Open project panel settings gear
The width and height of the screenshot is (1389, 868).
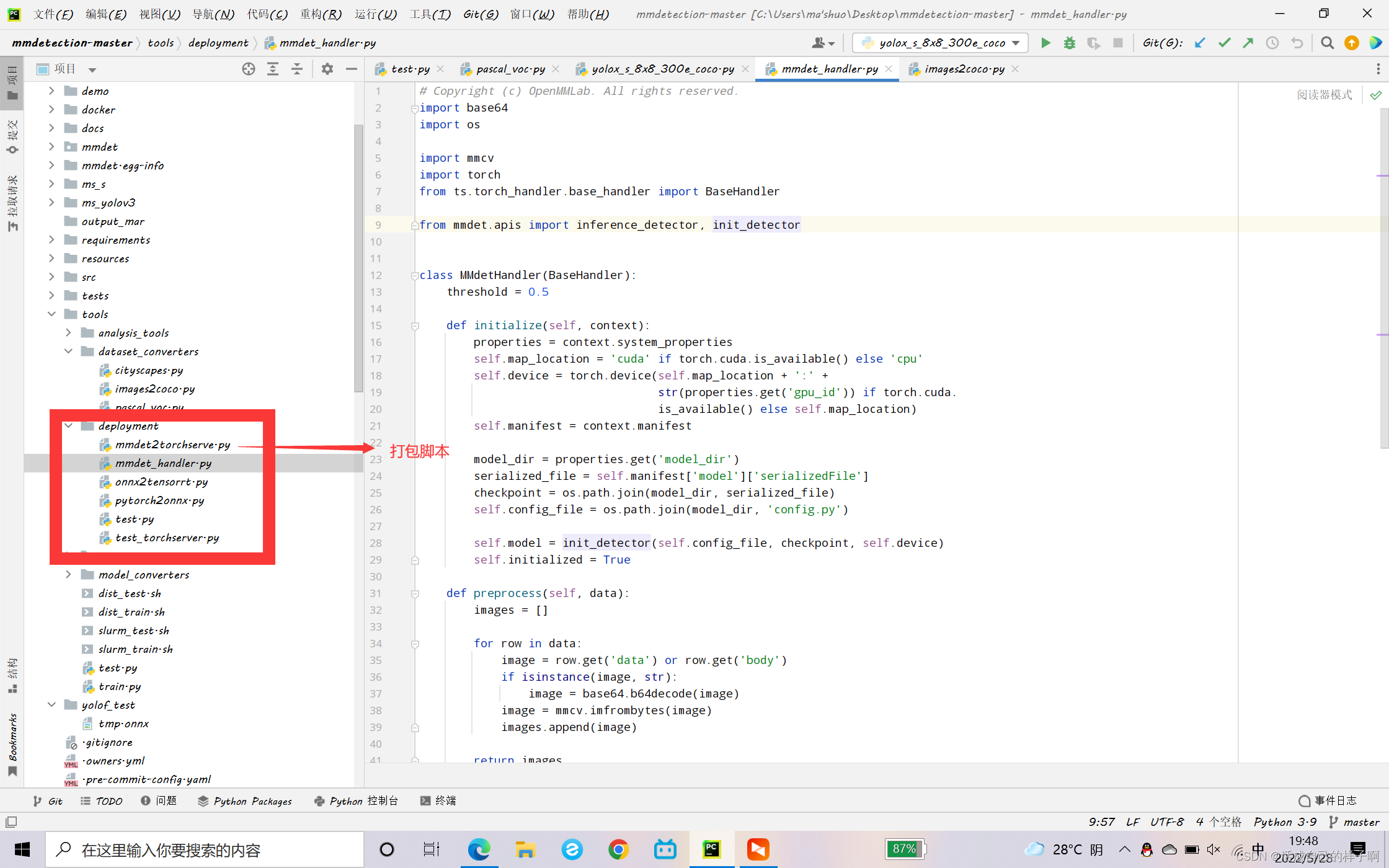[327, 69]
